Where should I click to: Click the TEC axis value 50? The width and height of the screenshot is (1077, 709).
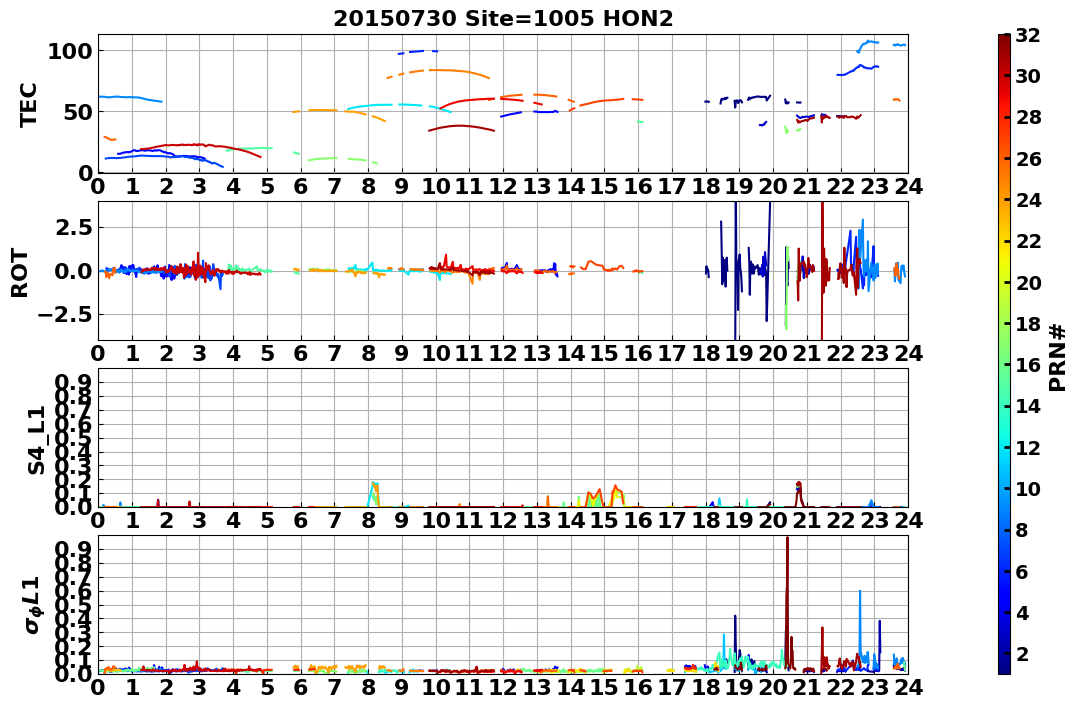point(78,112)
